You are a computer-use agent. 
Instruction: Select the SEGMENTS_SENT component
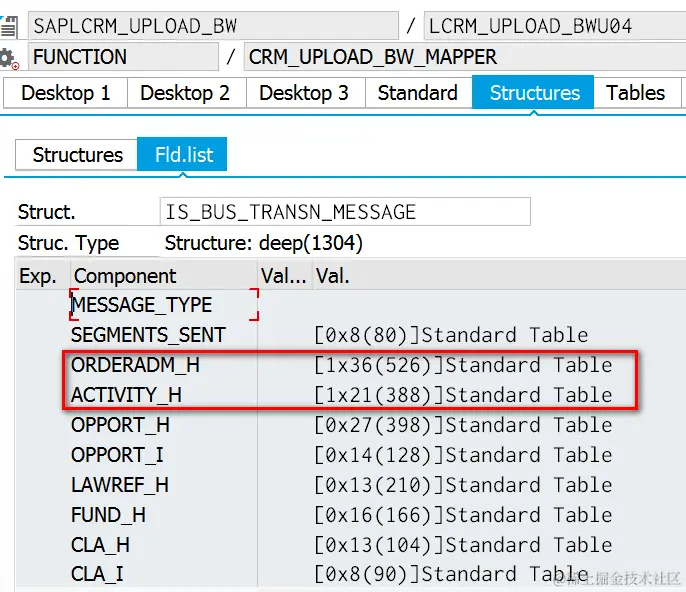[x=148, y=335]
